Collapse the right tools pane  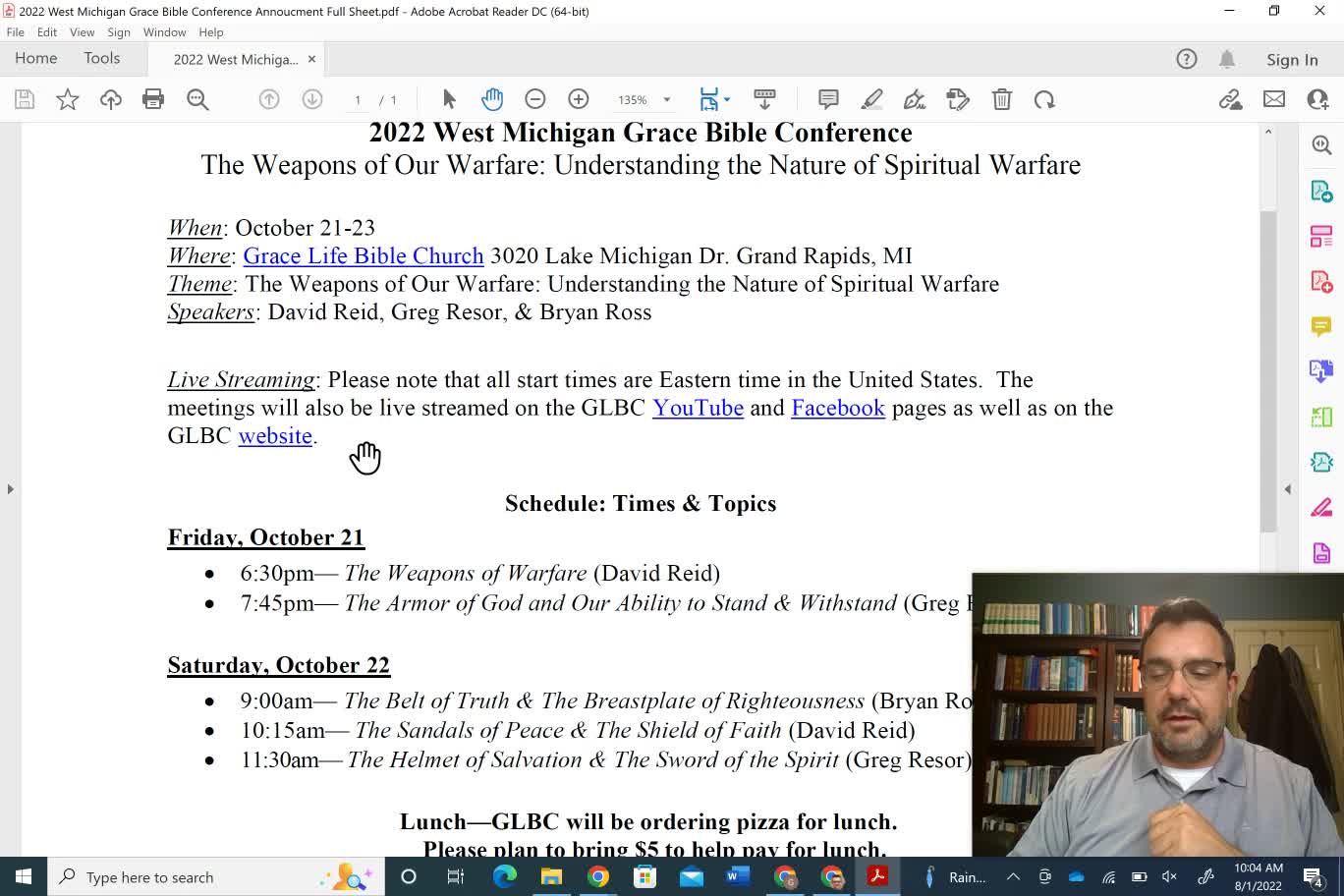(x=1287, y=488)
